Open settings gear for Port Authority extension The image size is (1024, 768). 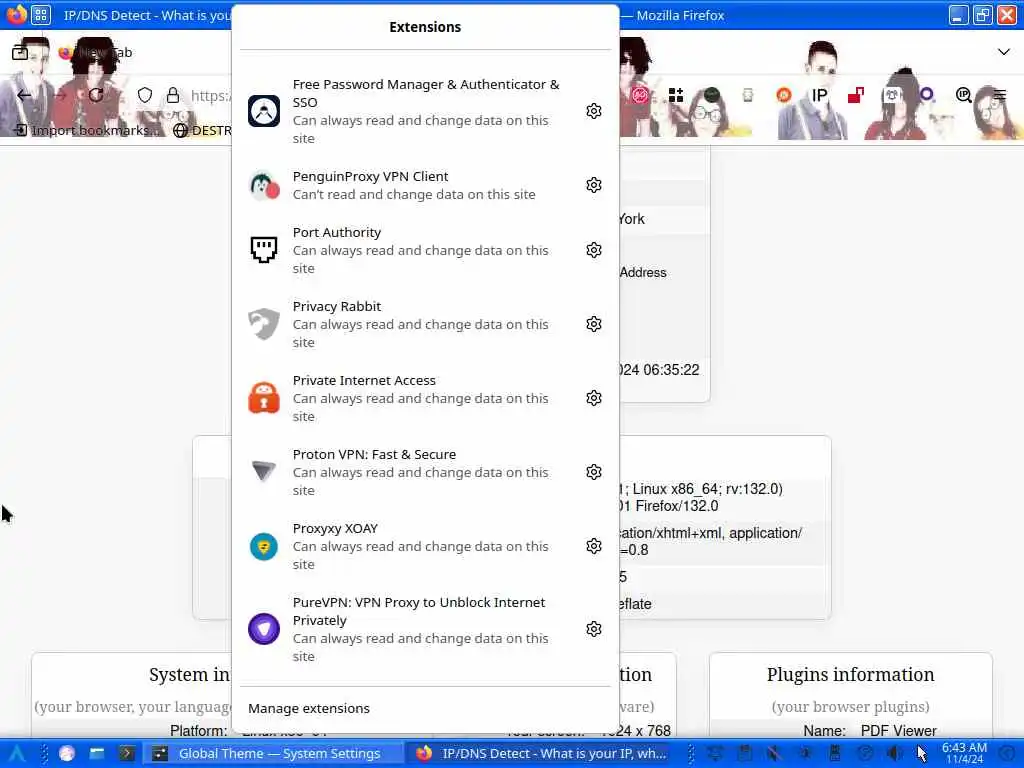pyautogui.click(x=593, y=250)
